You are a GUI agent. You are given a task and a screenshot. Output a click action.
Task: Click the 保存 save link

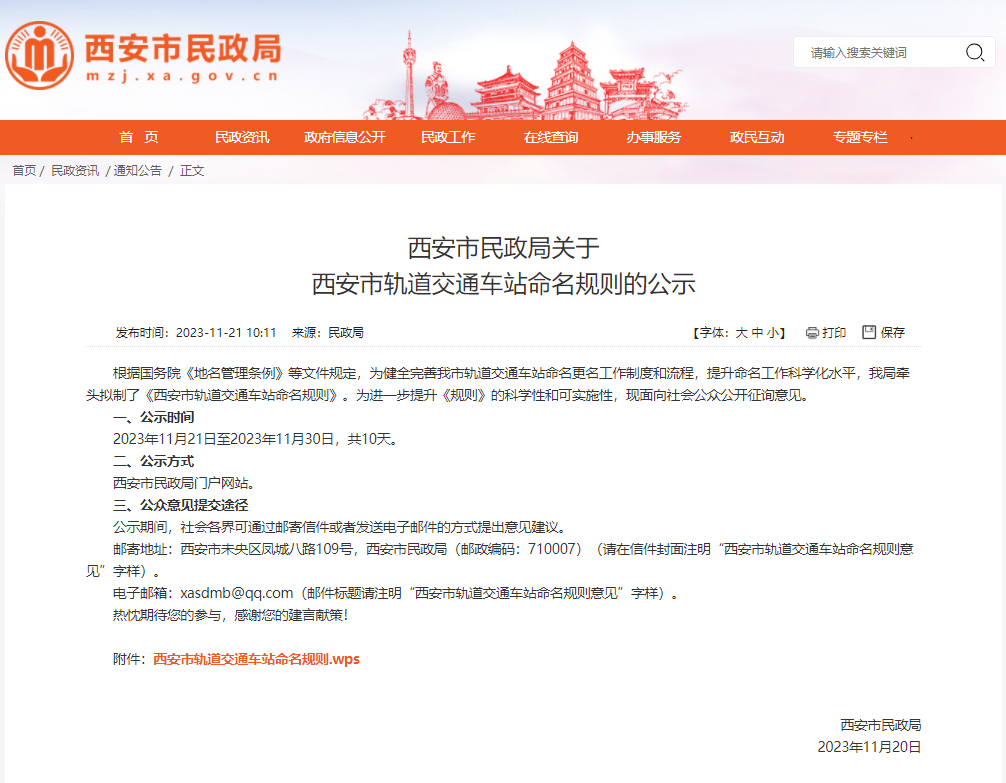[892, 332]
